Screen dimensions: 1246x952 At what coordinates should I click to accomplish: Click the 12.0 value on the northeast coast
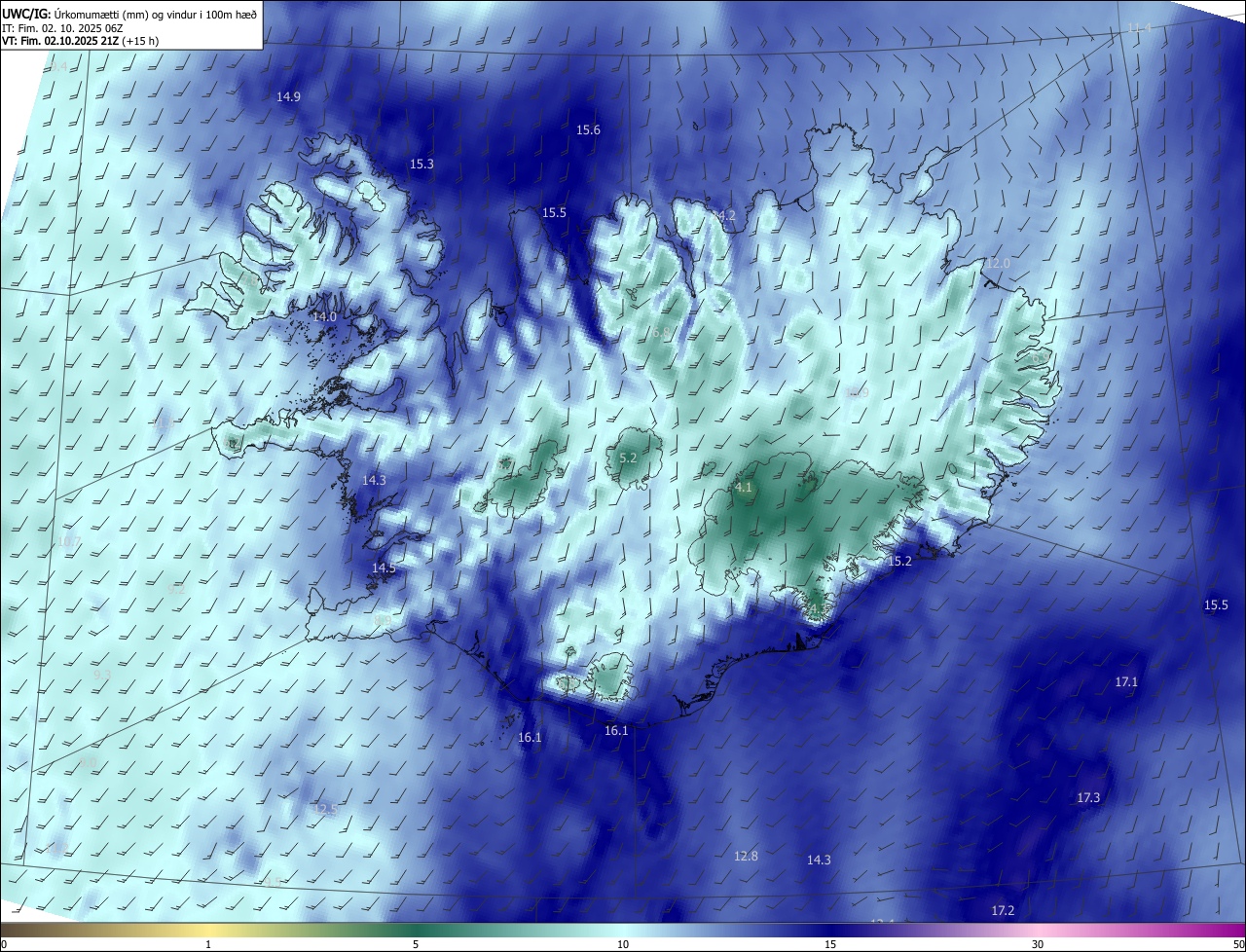tap(999, 263)
